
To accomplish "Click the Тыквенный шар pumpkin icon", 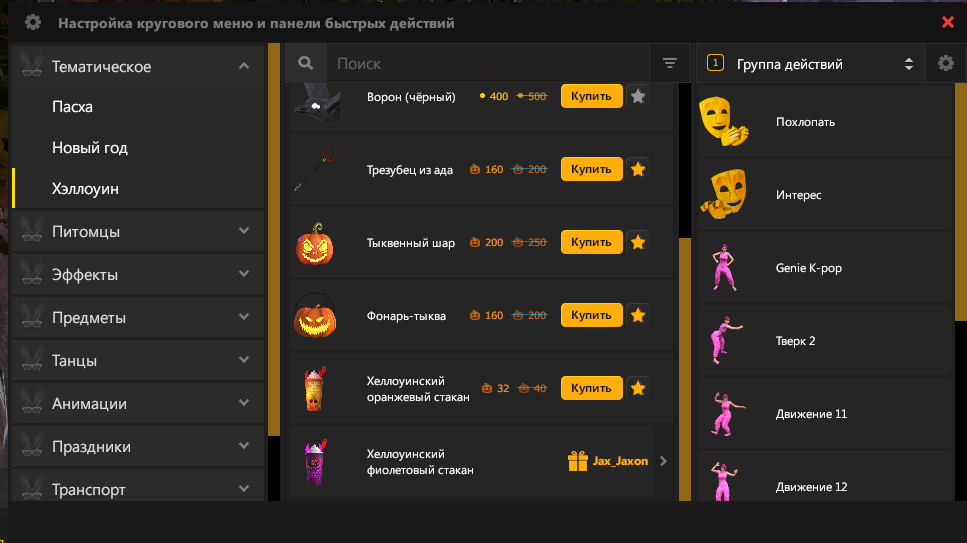I will click(x=315, y=243).
